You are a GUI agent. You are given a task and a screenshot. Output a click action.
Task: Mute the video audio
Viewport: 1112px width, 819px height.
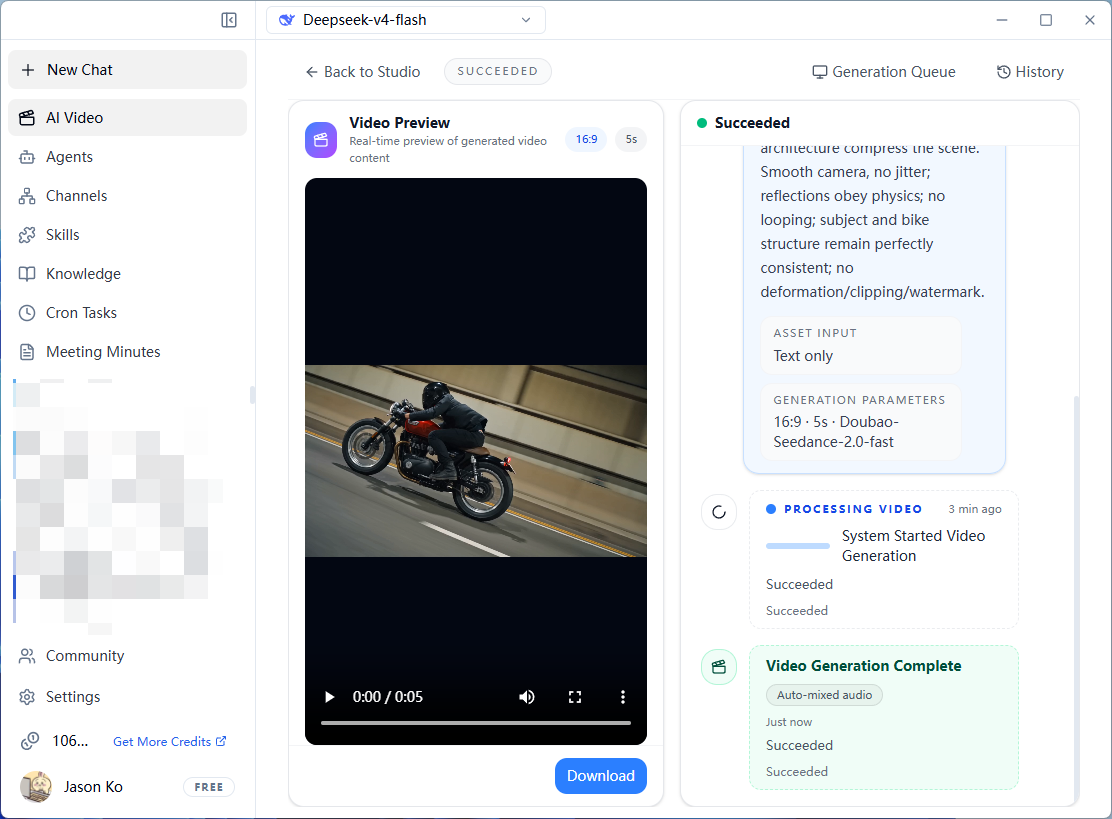[526, 697]
